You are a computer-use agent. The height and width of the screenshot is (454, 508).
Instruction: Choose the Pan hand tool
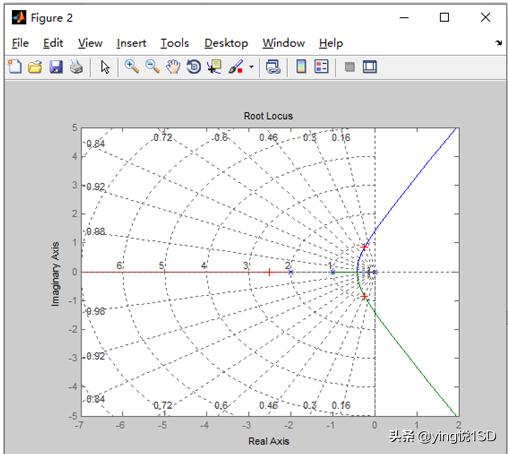click(x=173, y=67)
